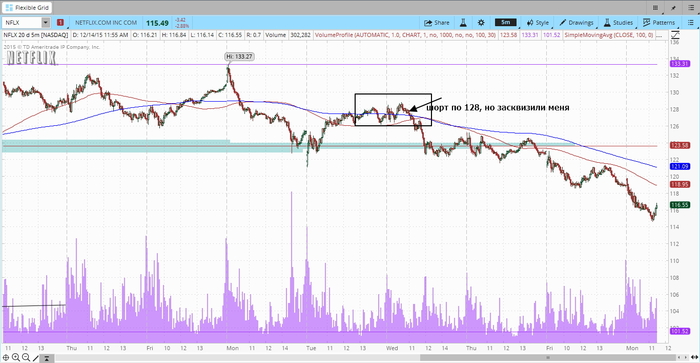
Task: Click the NETFLIX.COM INC COM company name
Action: [106, 22]
